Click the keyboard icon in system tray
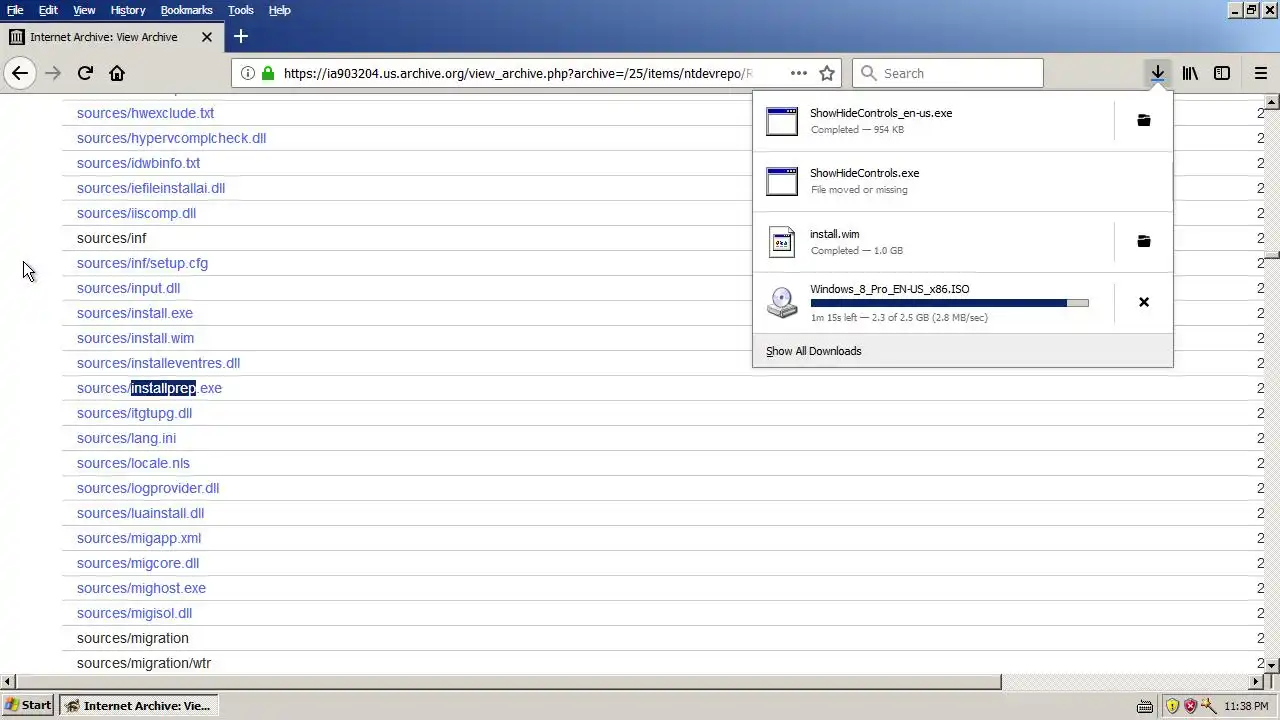The width and height of the screenshot is (1280, 720). (x=1145, y=706)
